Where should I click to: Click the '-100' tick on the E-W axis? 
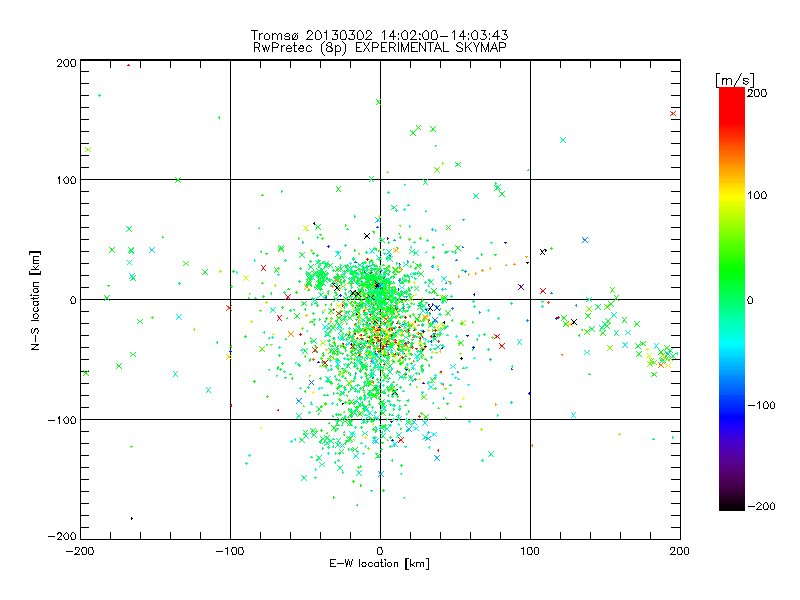pos(230,551)
